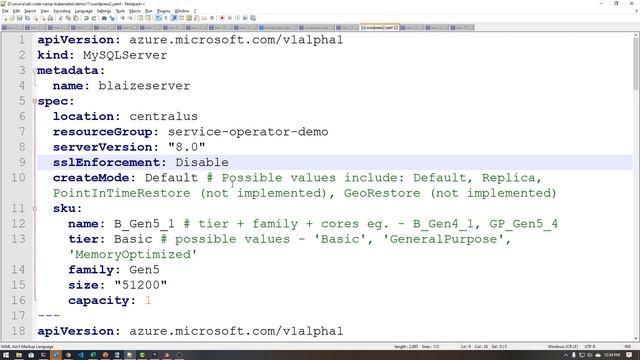This screenshot has height=360, width=640.
Task: Undo the last edit via toolbar
Action: 86,18
